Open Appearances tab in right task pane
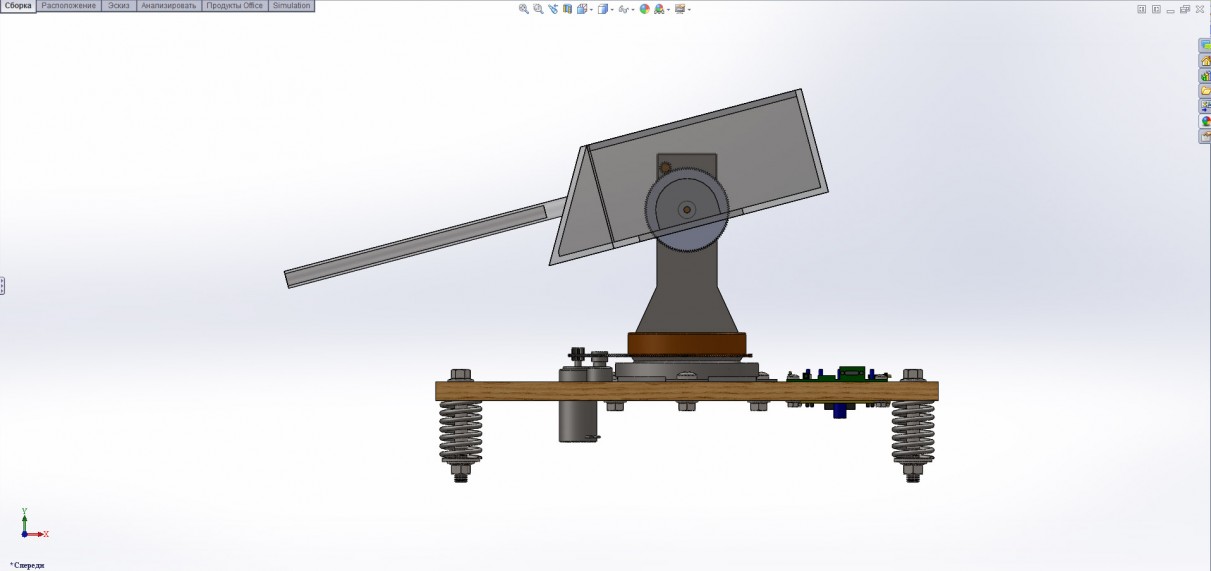Screen dimensions: 1211x571 tap(1205, 121)
